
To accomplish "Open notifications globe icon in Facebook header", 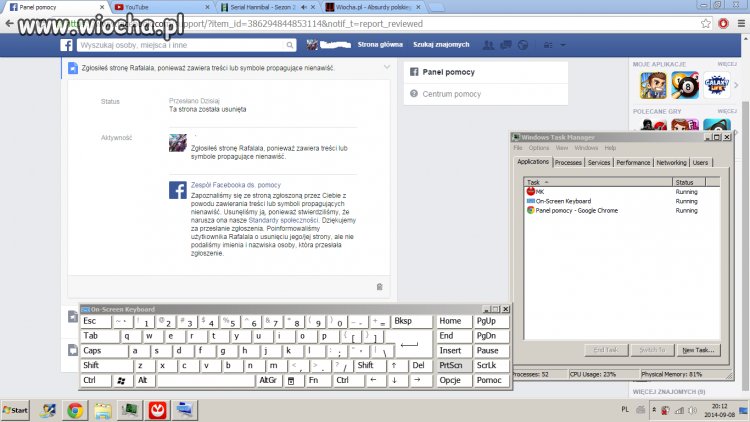I will (523, 45).
